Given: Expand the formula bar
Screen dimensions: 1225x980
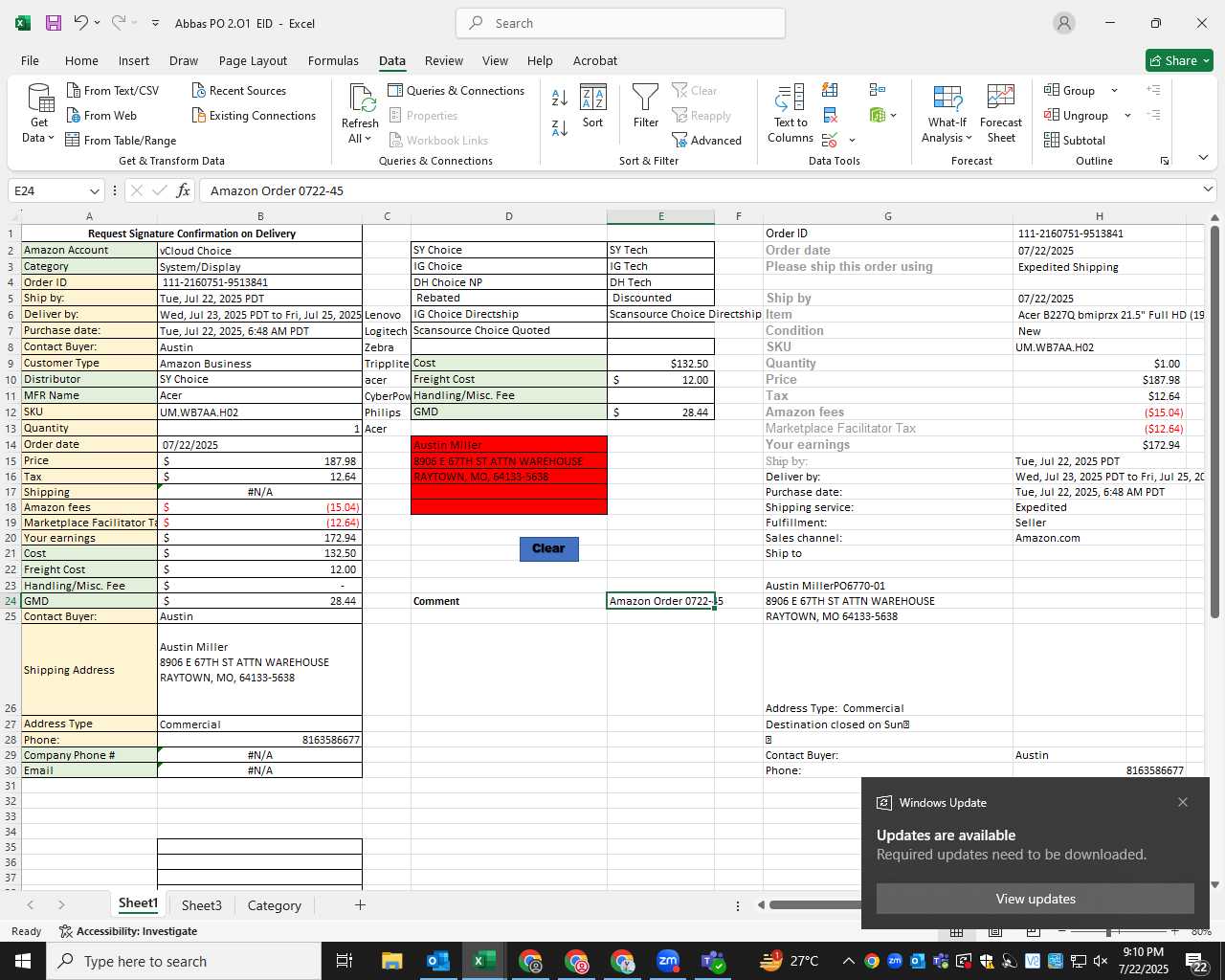Looking at the screenshot, I should pos(1208,189).
